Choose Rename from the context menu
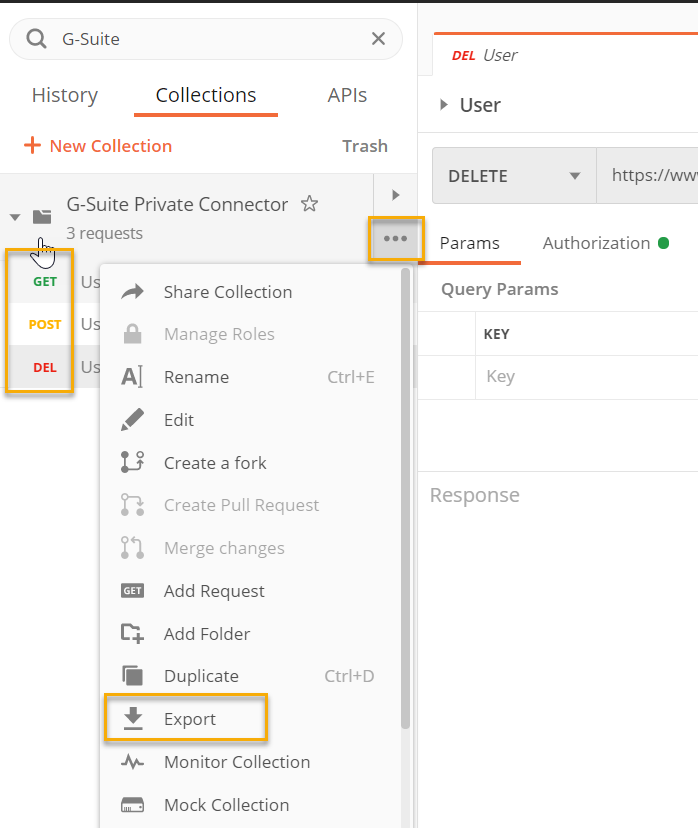This screenshot has height=828, width=698. coord(250,377)
